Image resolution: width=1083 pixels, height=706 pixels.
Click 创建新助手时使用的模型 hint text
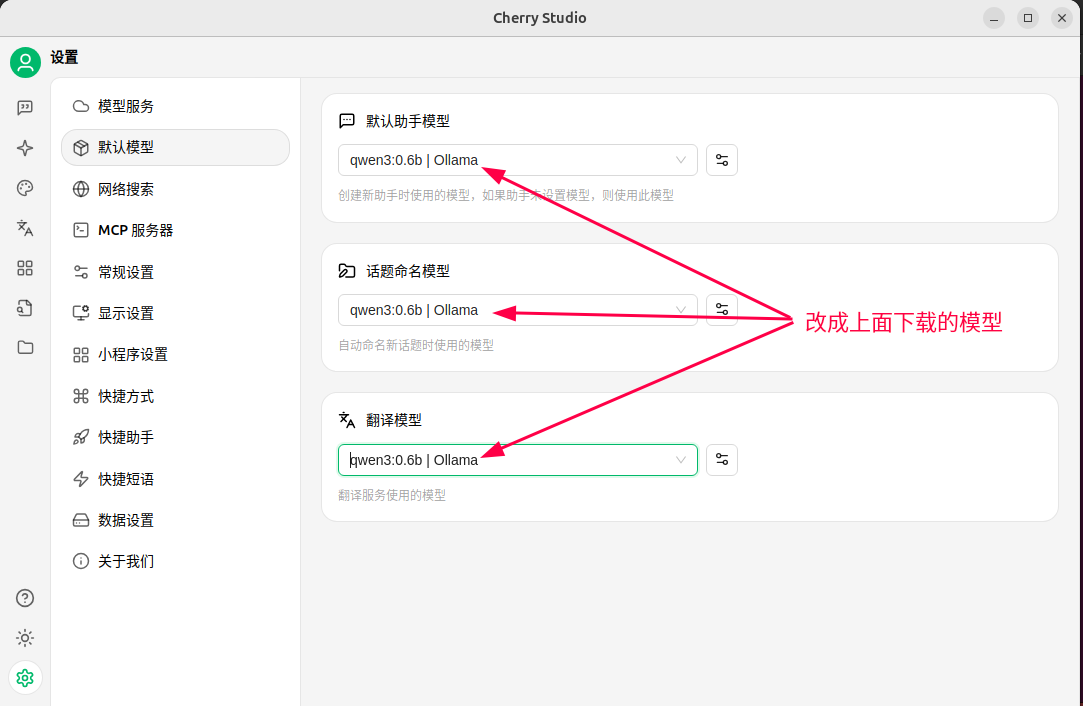(x=506, y=195)
